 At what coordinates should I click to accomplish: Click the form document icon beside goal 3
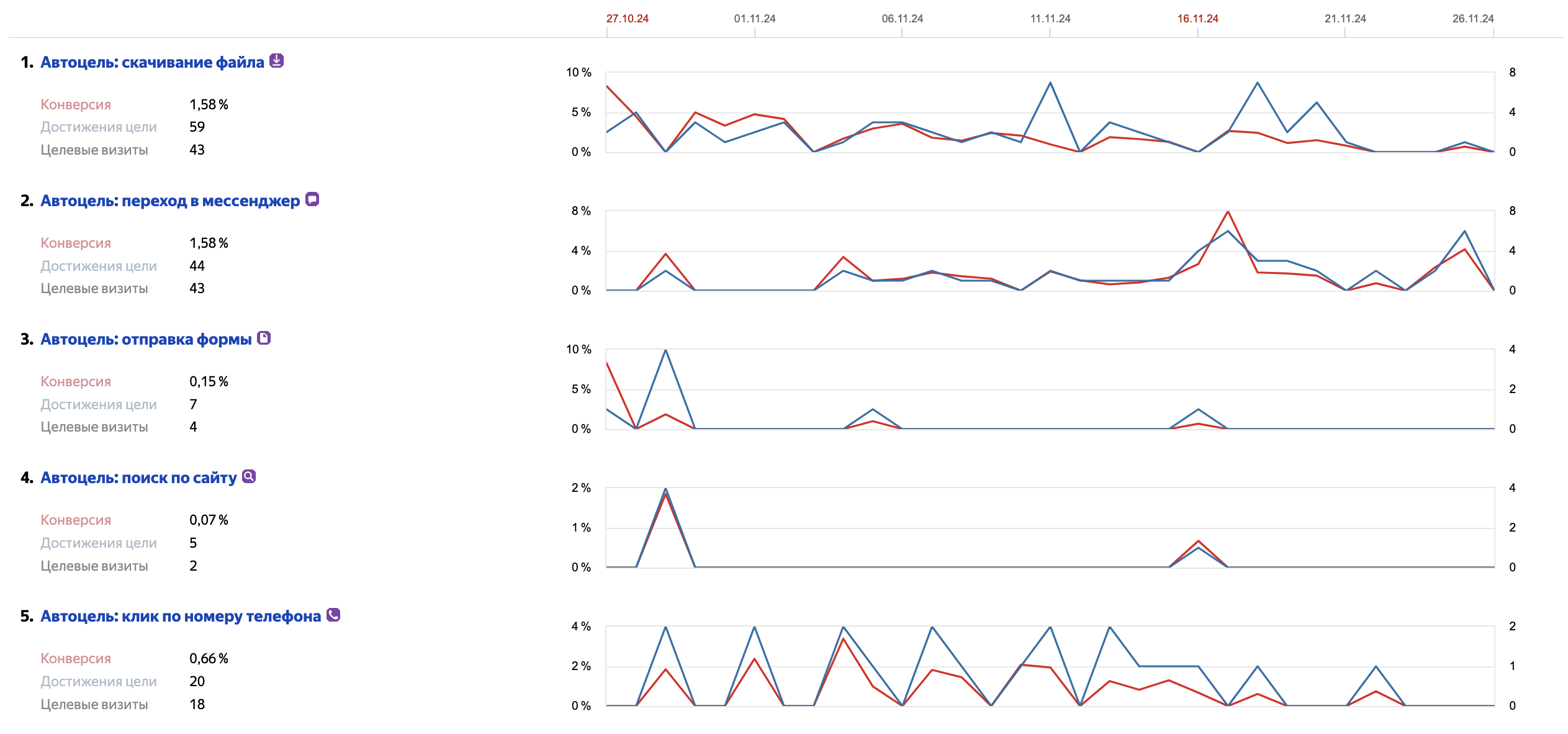point(264,338)
